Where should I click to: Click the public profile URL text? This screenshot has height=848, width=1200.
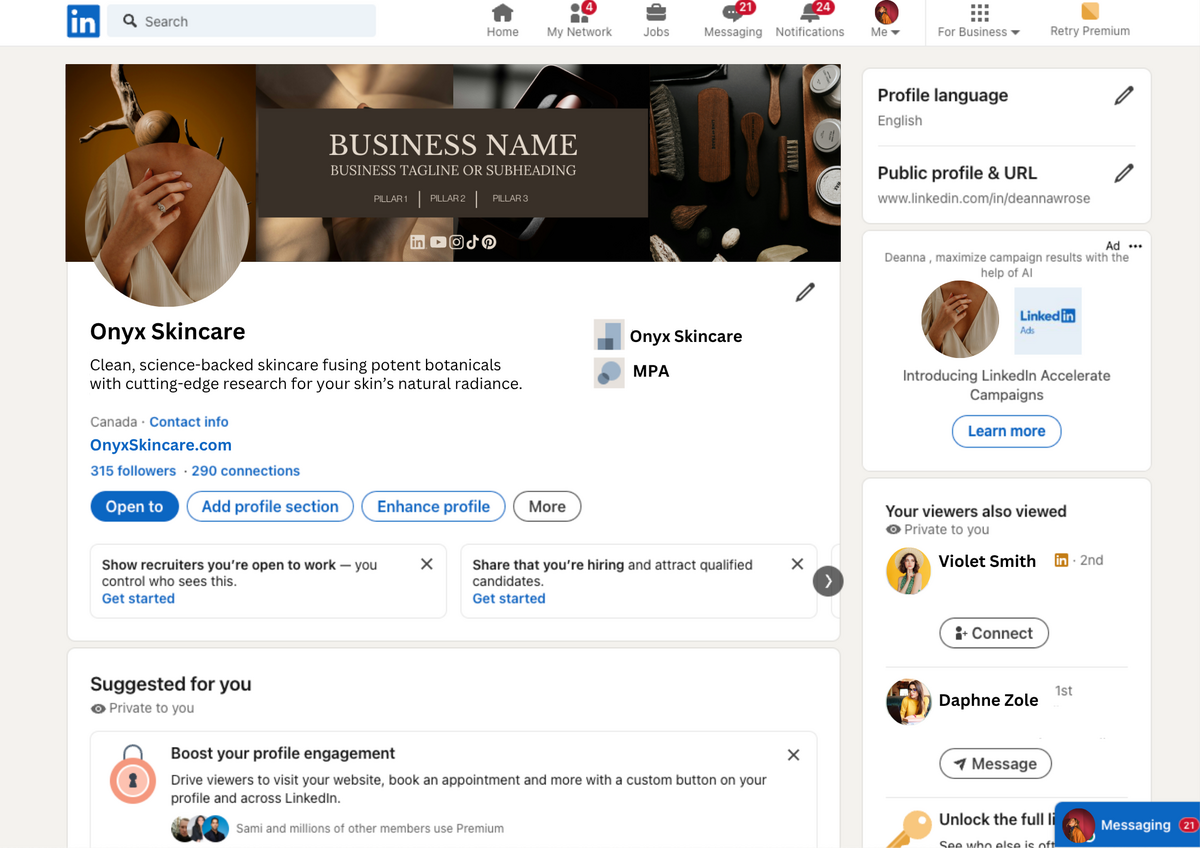tap(984, 198)
